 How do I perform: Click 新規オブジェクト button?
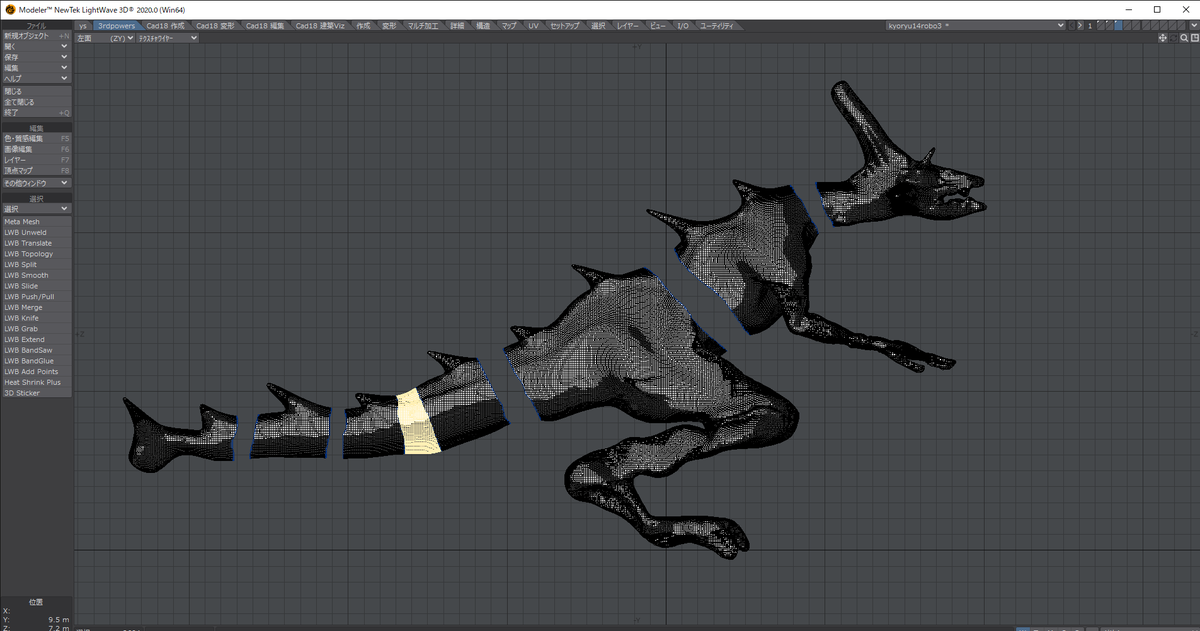36,36
